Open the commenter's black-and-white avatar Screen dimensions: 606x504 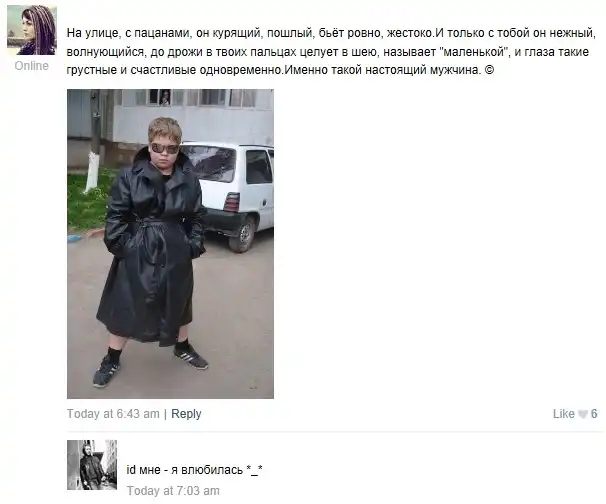pos(92,465)
